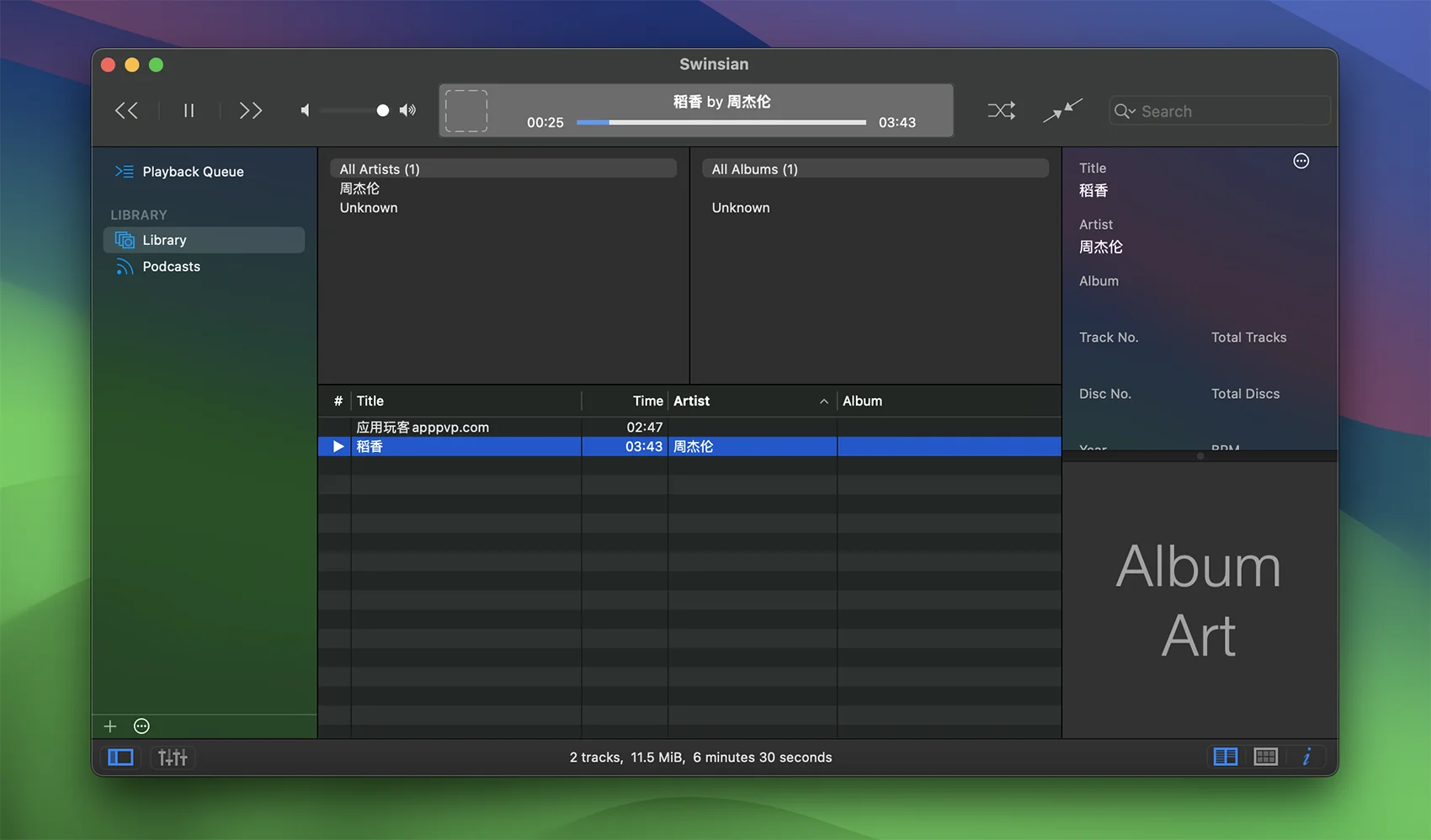Viewport: 1431px width, 840px height.
Task: Sort tracks by Artist column
Action: click(752, 401)
